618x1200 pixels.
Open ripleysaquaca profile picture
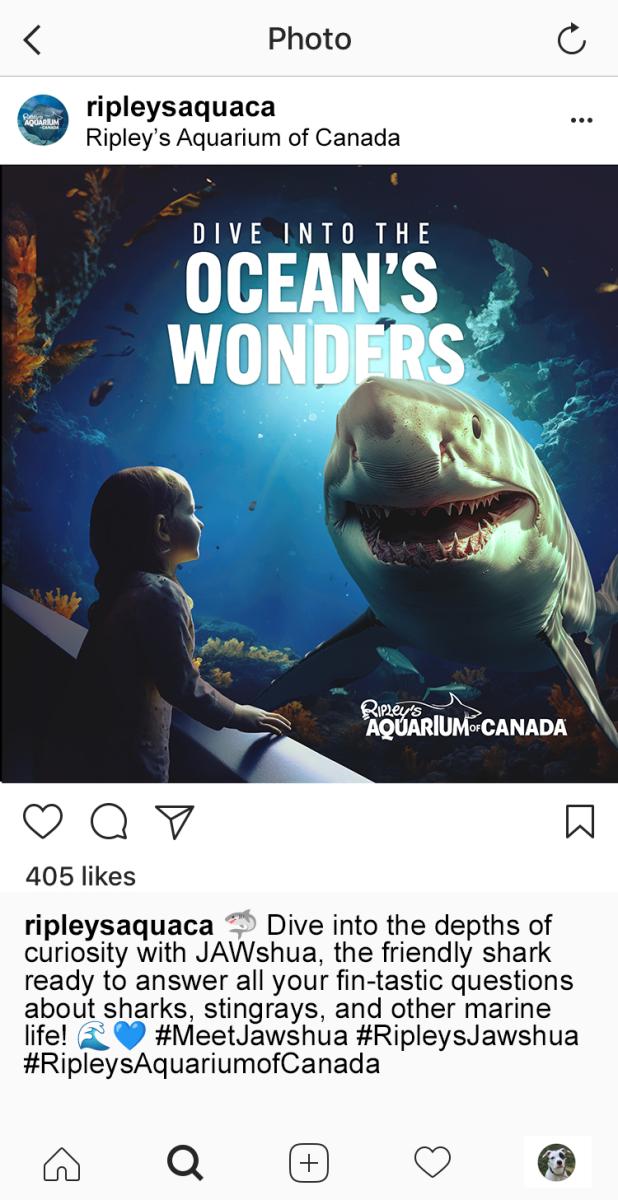44,120
